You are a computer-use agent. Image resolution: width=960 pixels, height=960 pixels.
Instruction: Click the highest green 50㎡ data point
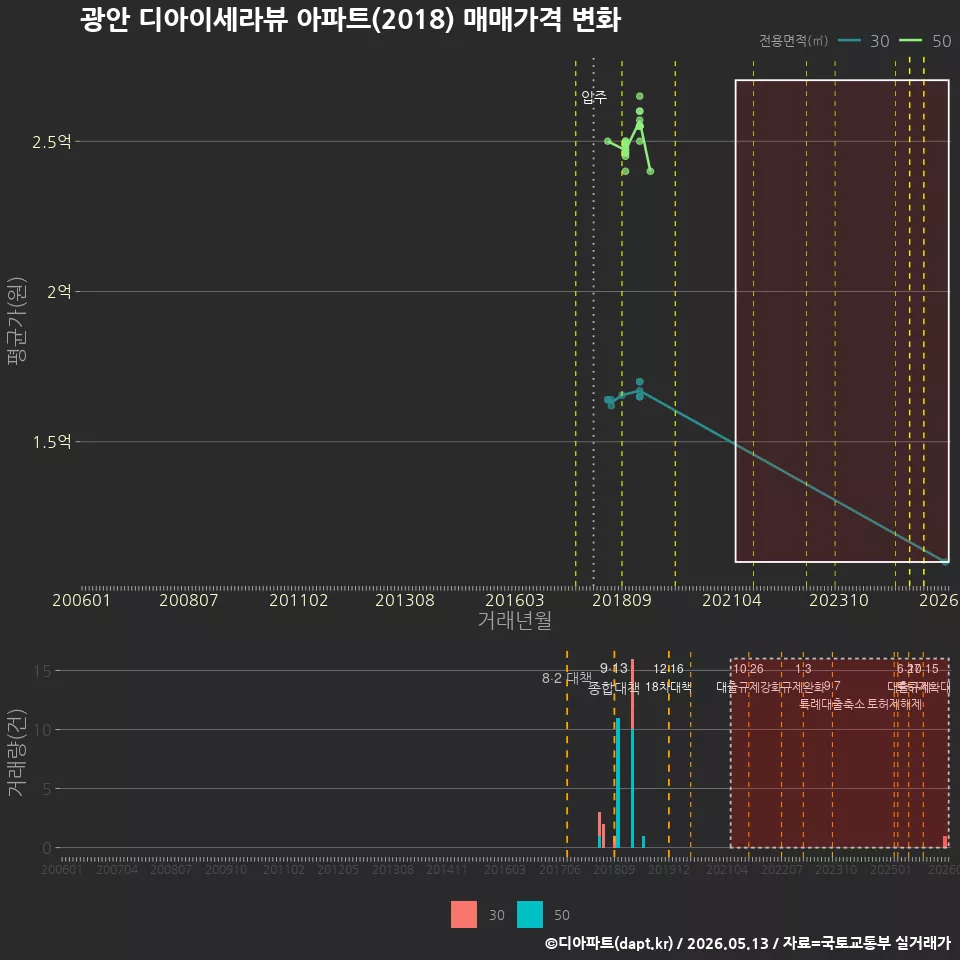pyautogui.click(x=639, y=96)
